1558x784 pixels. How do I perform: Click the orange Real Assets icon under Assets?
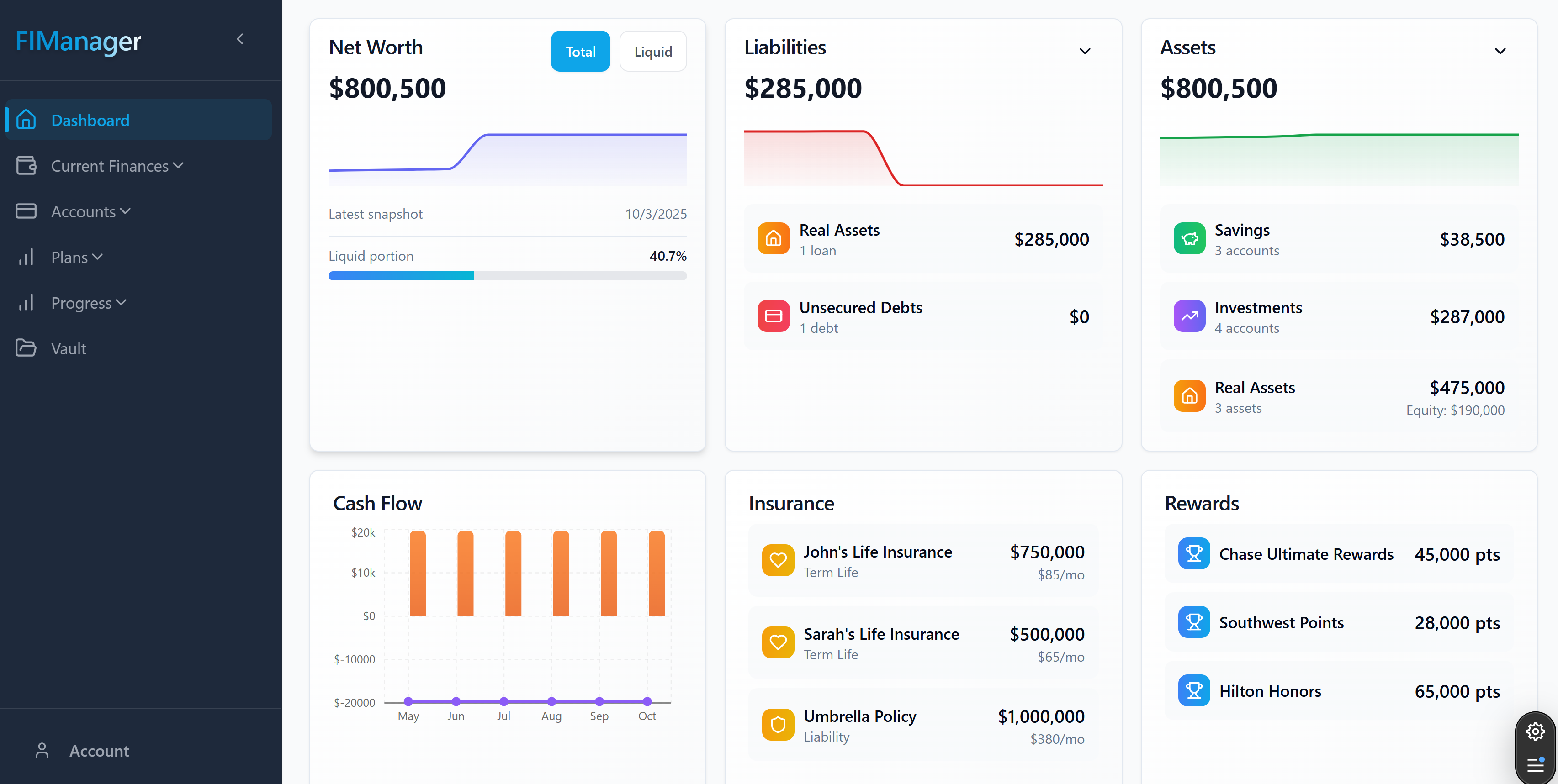(1189, 396)
